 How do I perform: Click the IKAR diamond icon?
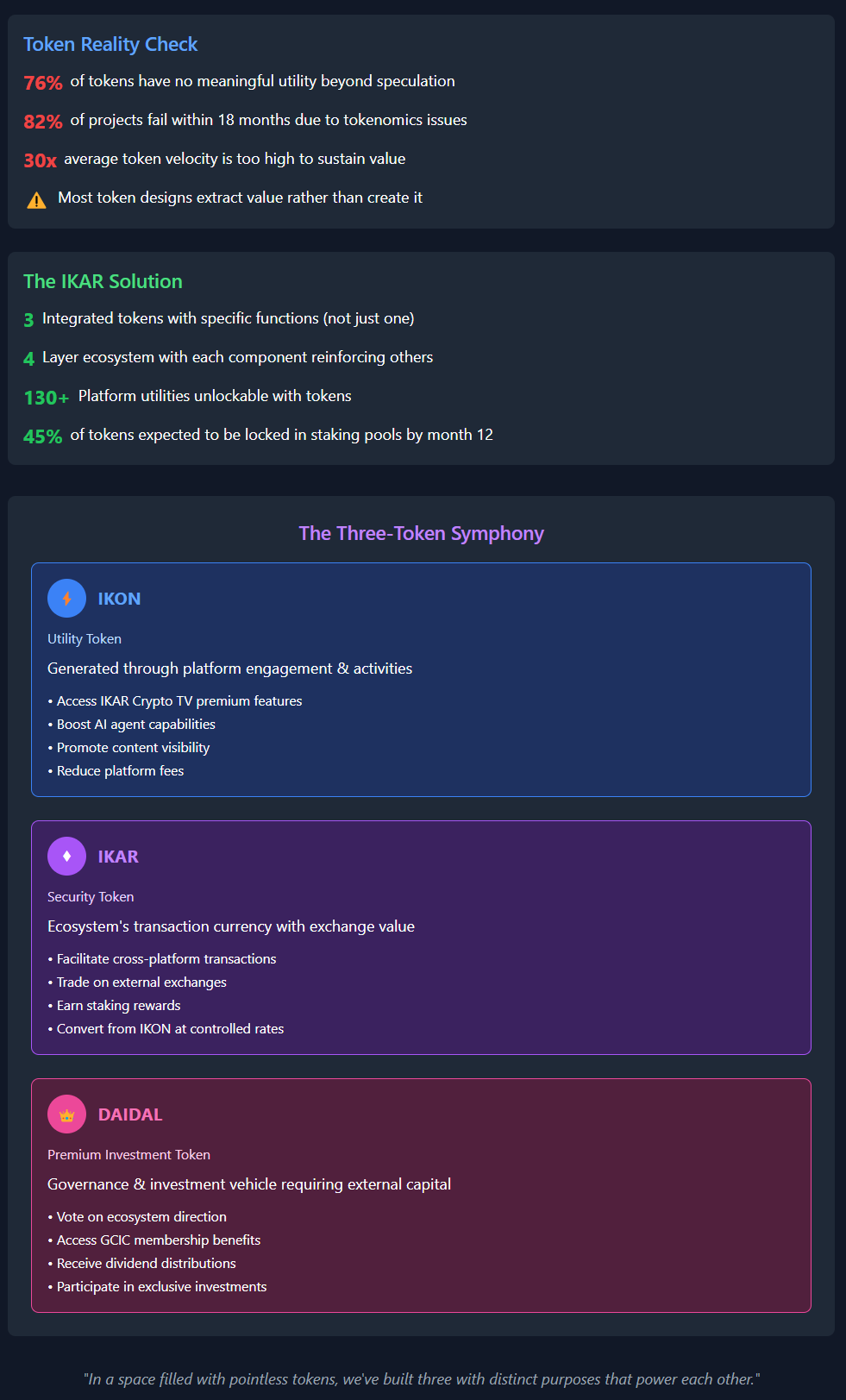66,857
